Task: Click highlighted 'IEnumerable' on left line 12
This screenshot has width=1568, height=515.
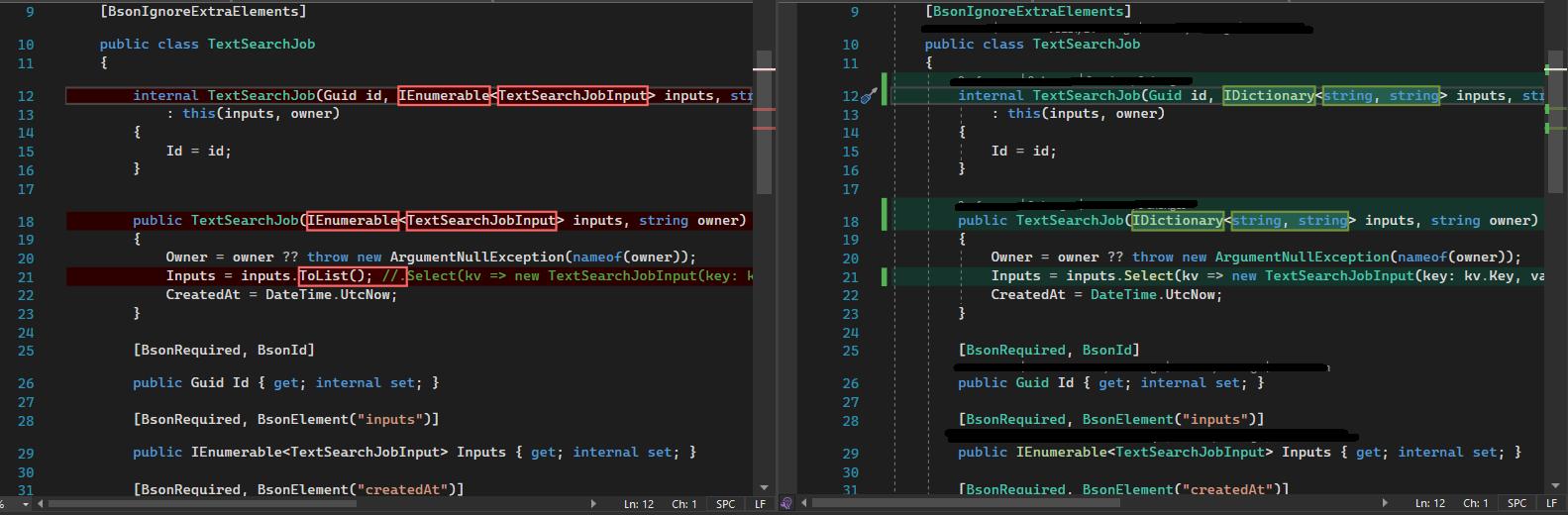Action: tap(444, 96)
